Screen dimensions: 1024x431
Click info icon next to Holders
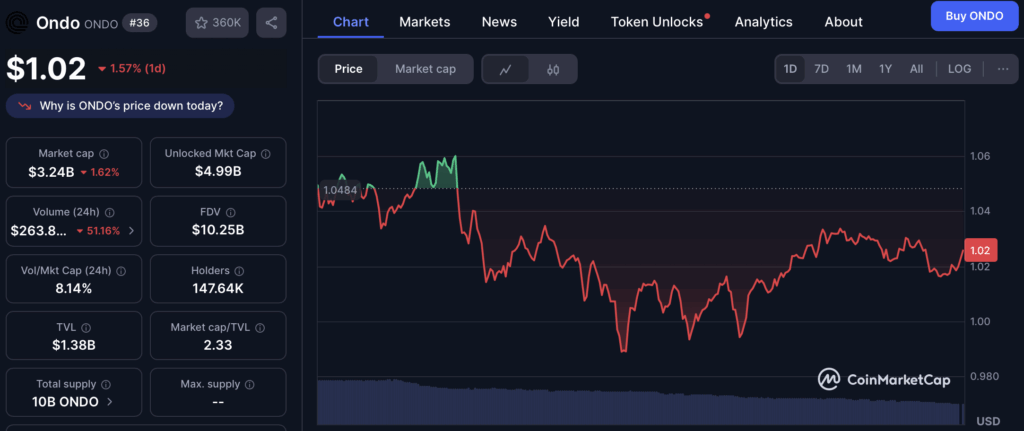239,270
